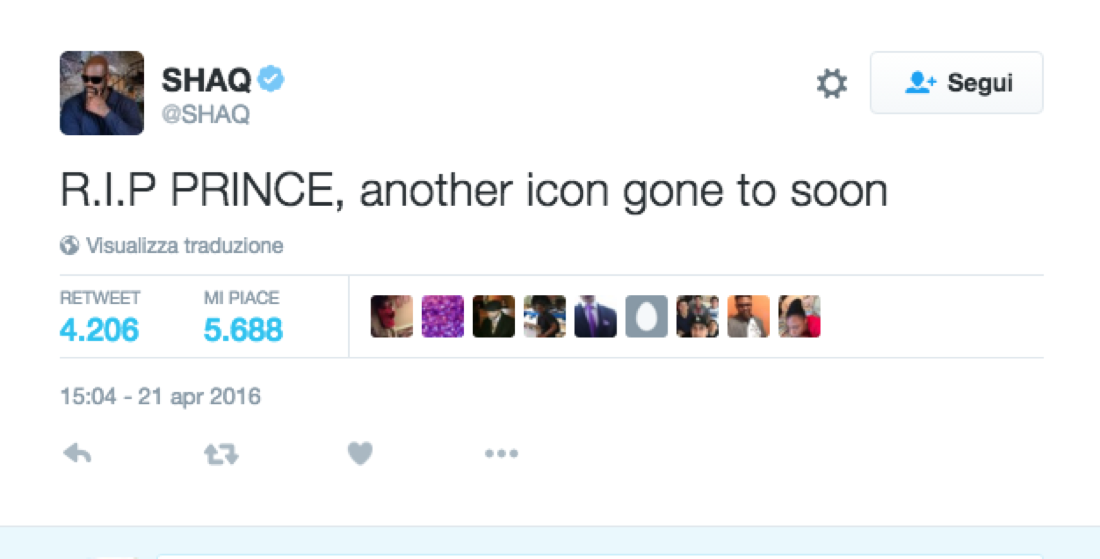1100x559 pixels.
Task: Open the suit and purple tie avatar
Action: click(595, 316)
